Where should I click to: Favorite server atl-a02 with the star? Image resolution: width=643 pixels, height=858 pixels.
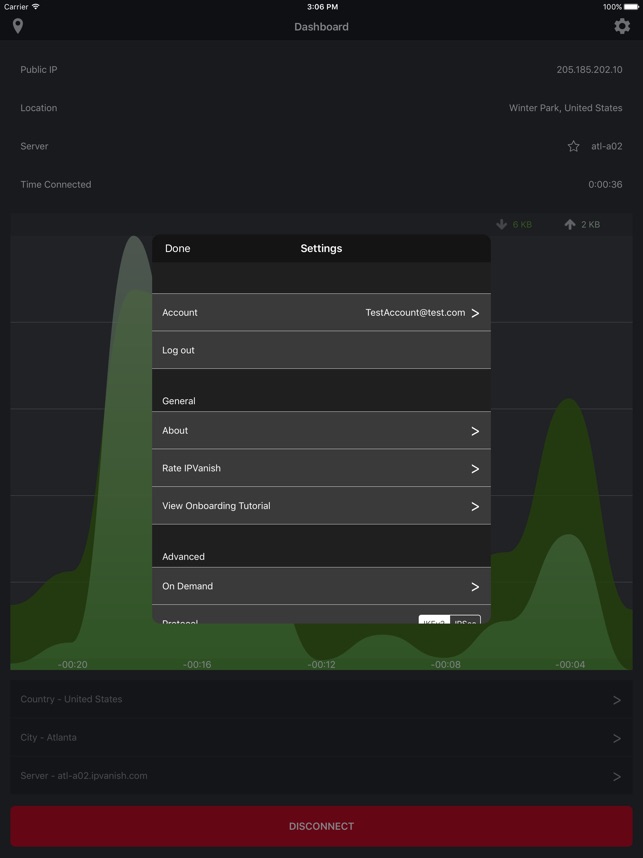pos(573,146)
